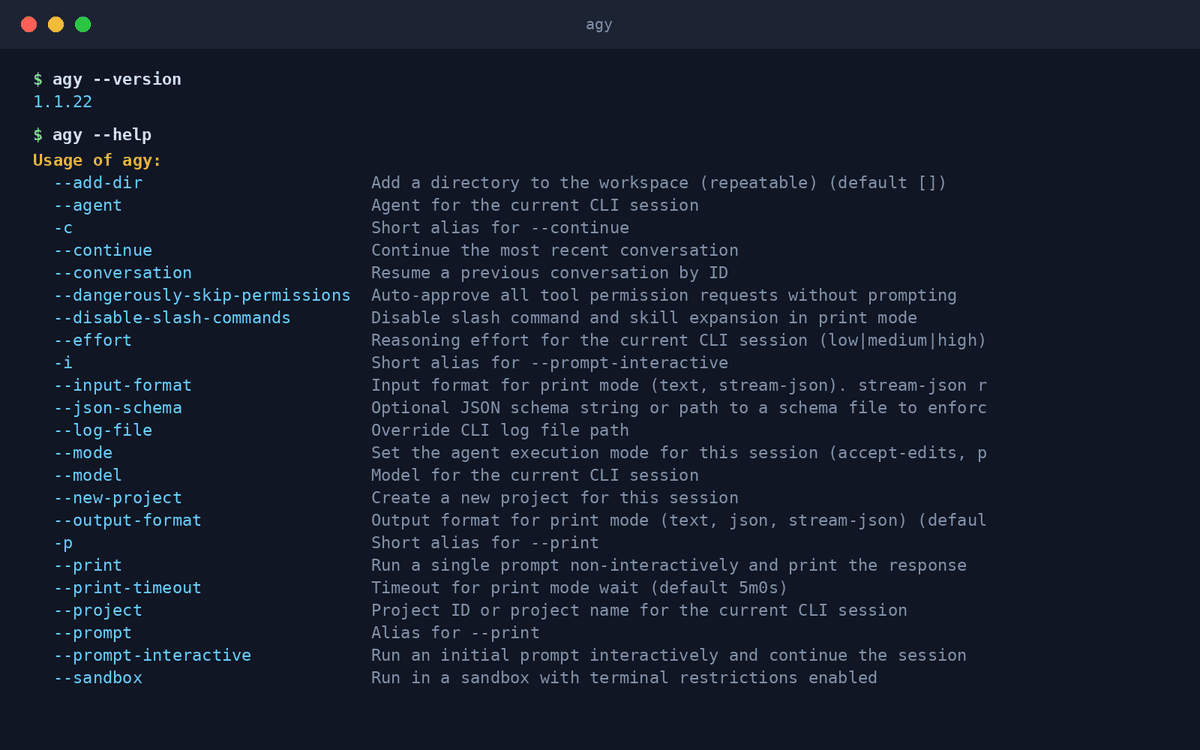The image size is (1200, 750).
Task: Click 'Override CLI log file path' description
Action: point(500,430)
